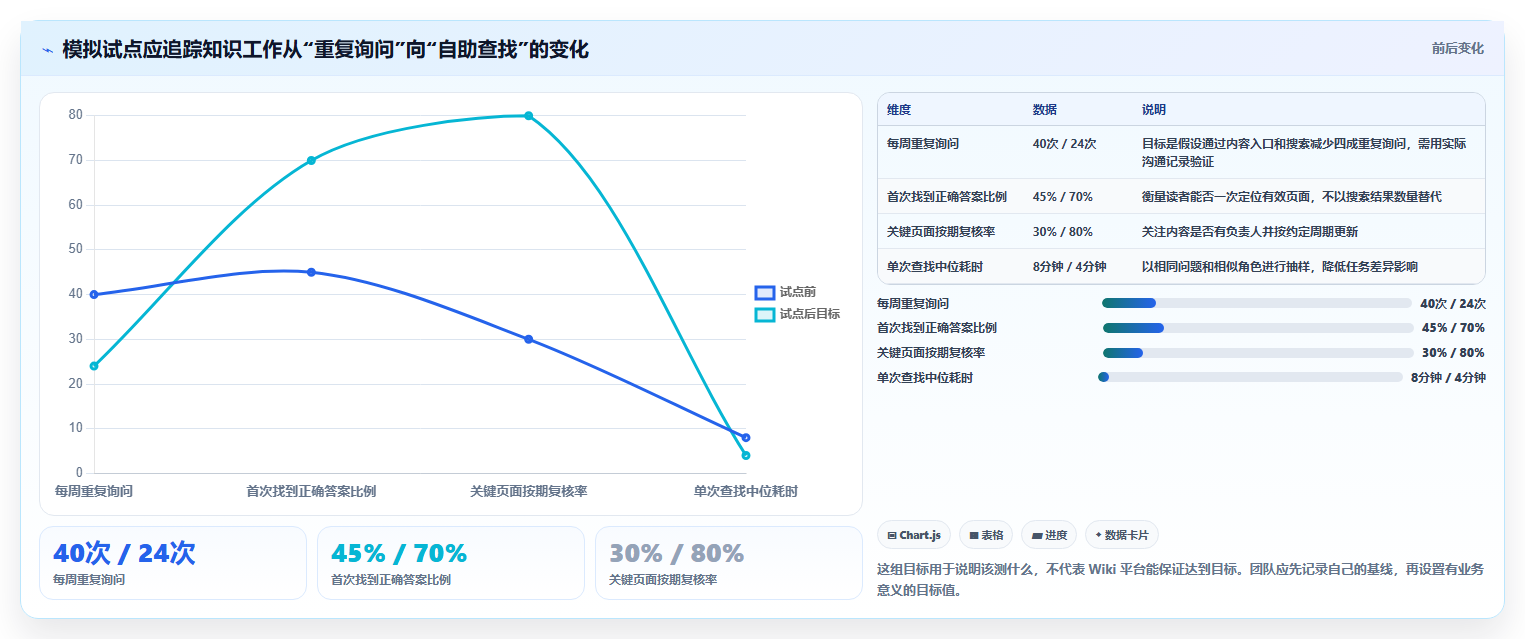Click the 试点后目标 point valued 24
Viewport: 1525px width, 639px height.
(x=94, y=366)
